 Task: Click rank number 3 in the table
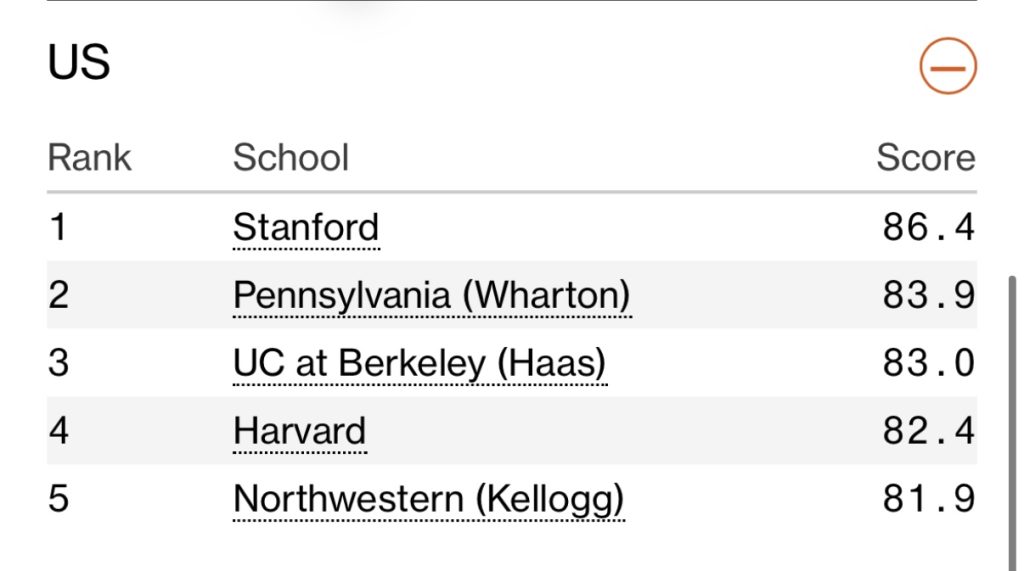tap(58, 364)
